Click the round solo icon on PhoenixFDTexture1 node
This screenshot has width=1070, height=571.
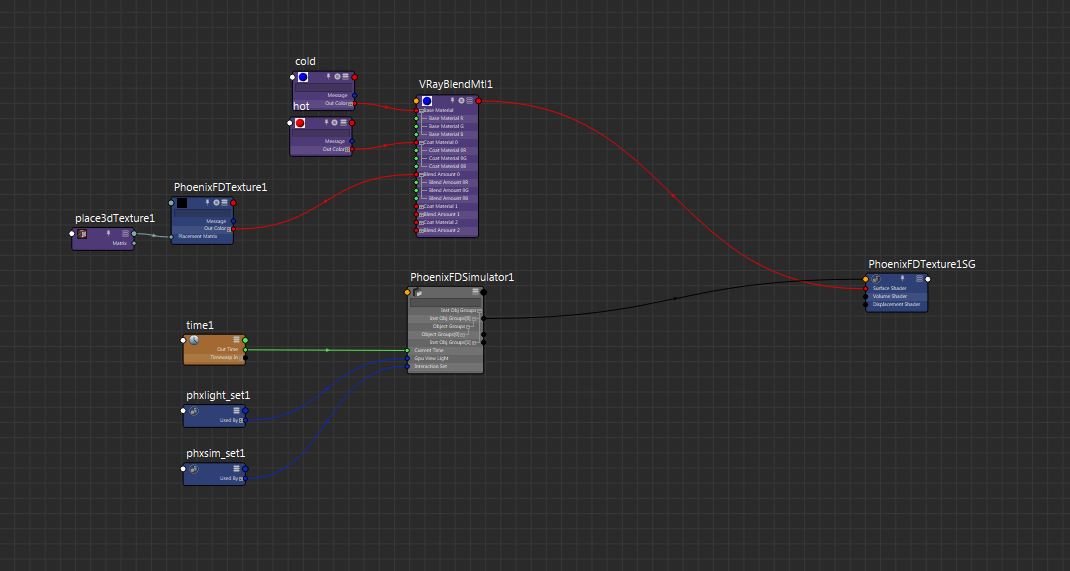pos(216,203)
